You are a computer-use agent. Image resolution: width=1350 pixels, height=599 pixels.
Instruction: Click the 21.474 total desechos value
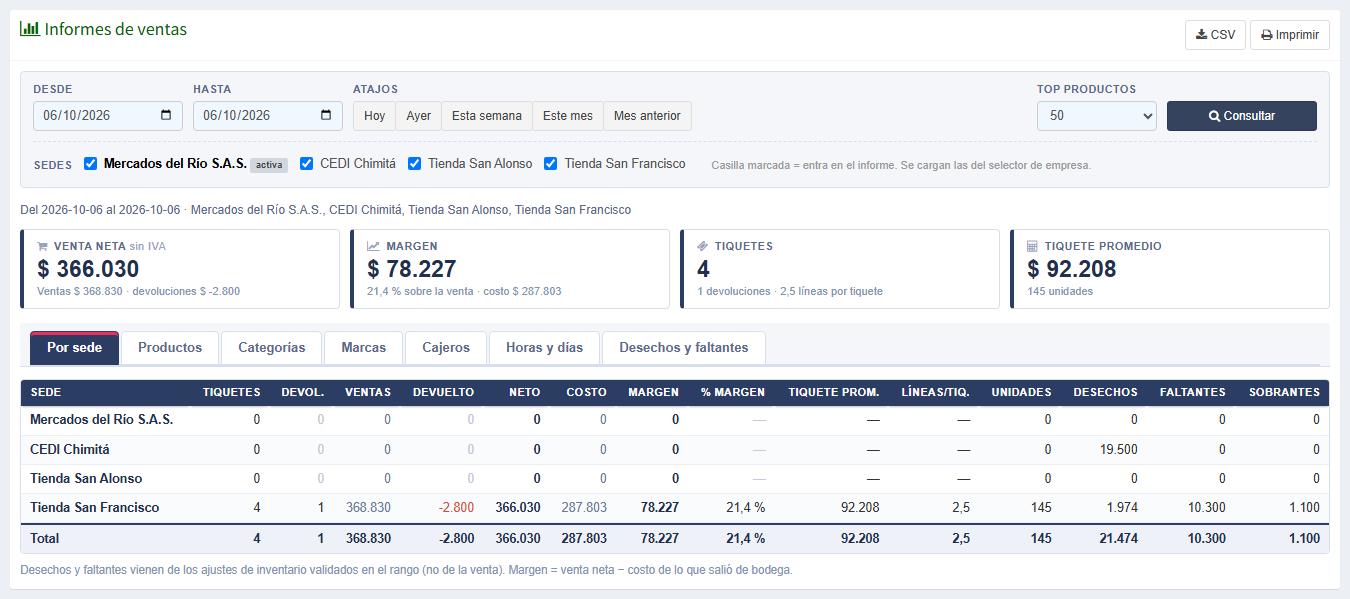1119,539
